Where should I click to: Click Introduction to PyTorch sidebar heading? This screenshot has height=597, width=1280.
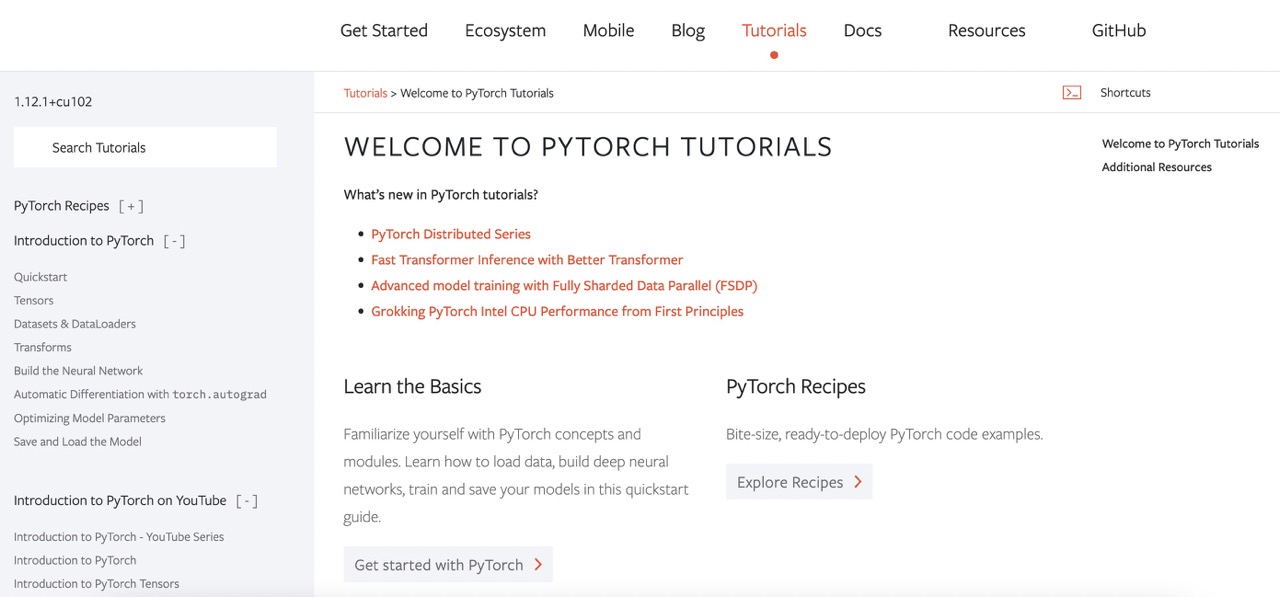pos(84,241)
